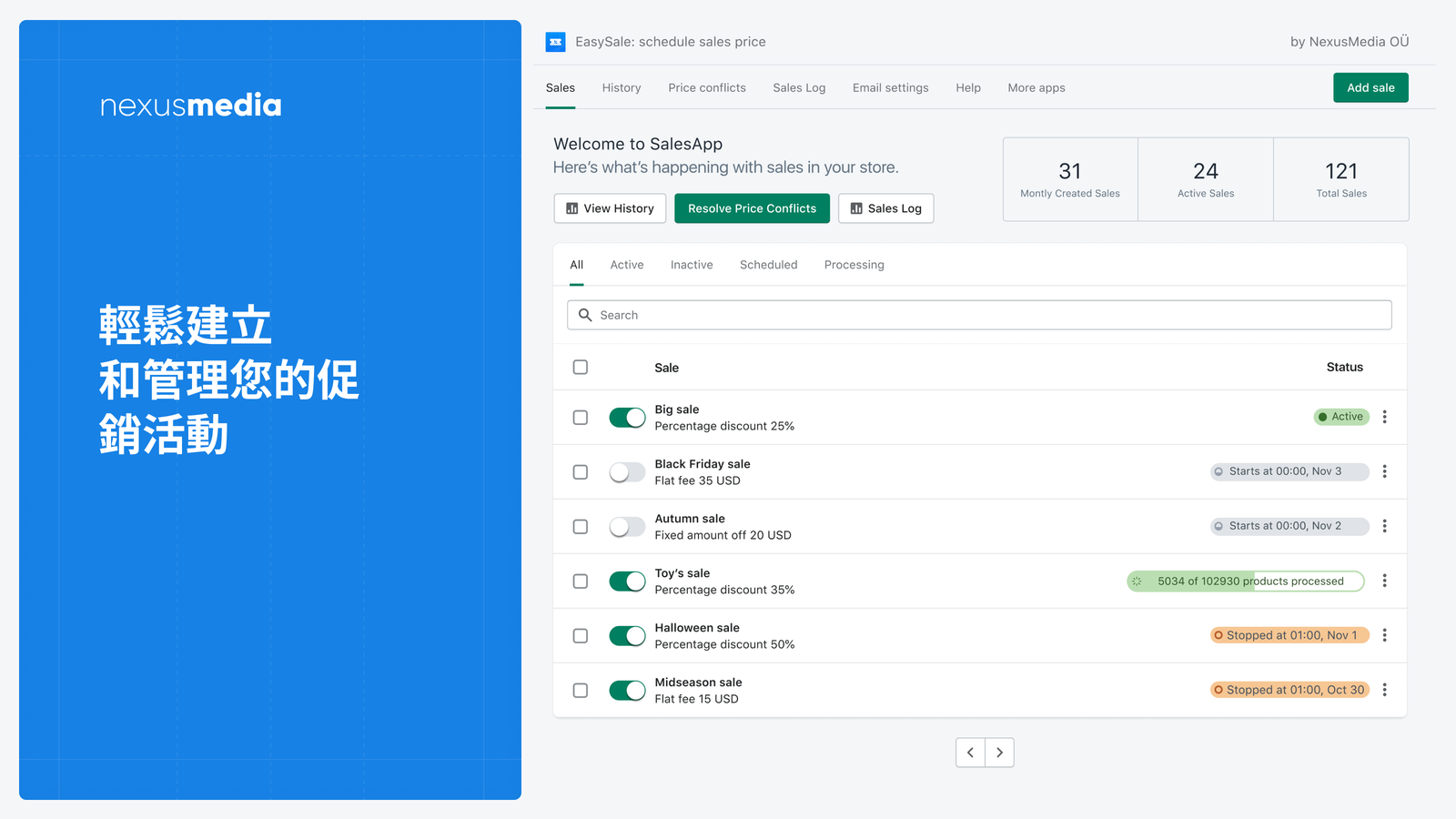
Task: Check the Big sale checkbox
Action: pyautogui.click(x=581, y=418)
